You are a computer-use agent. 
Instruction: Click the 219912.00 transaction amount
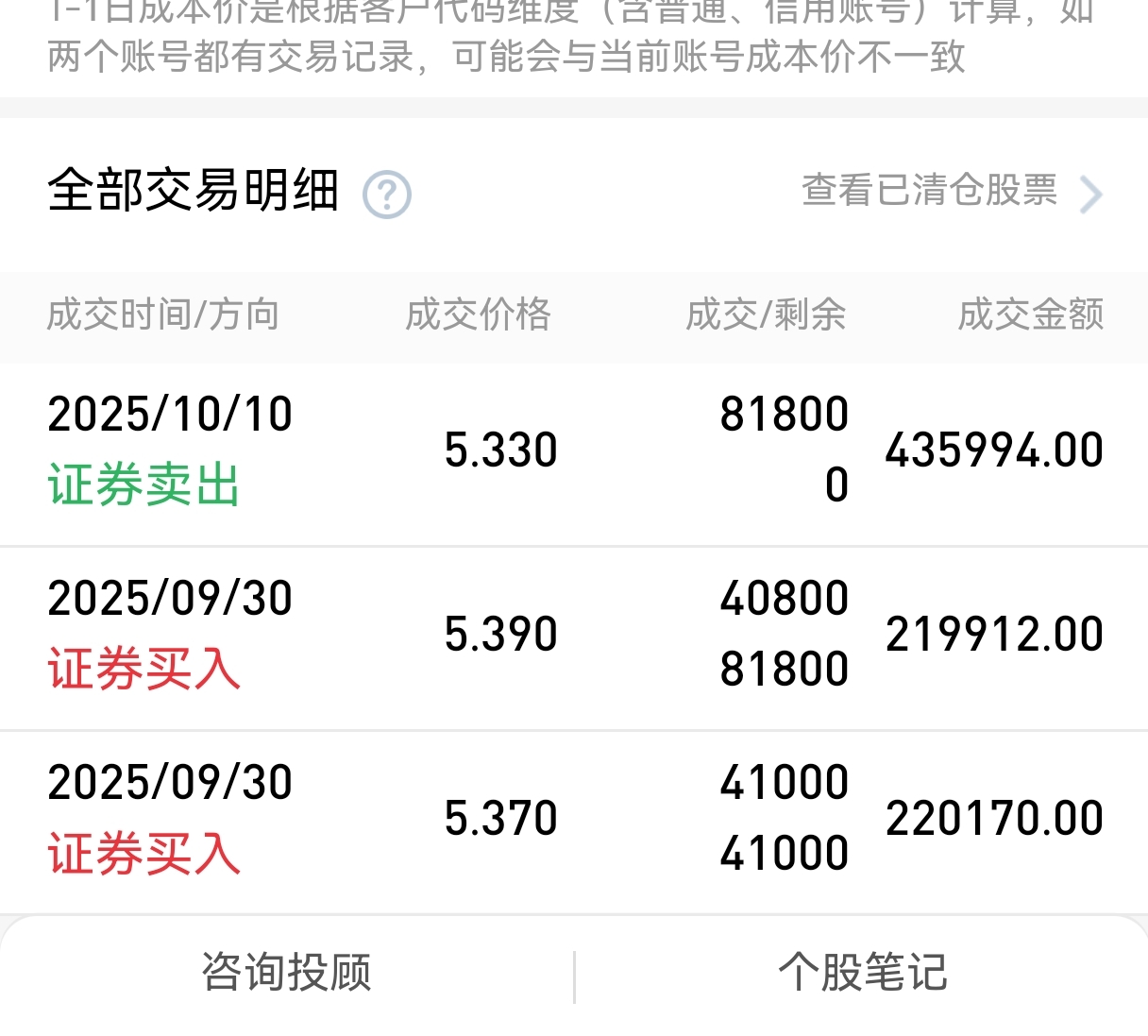pos(994,635)
